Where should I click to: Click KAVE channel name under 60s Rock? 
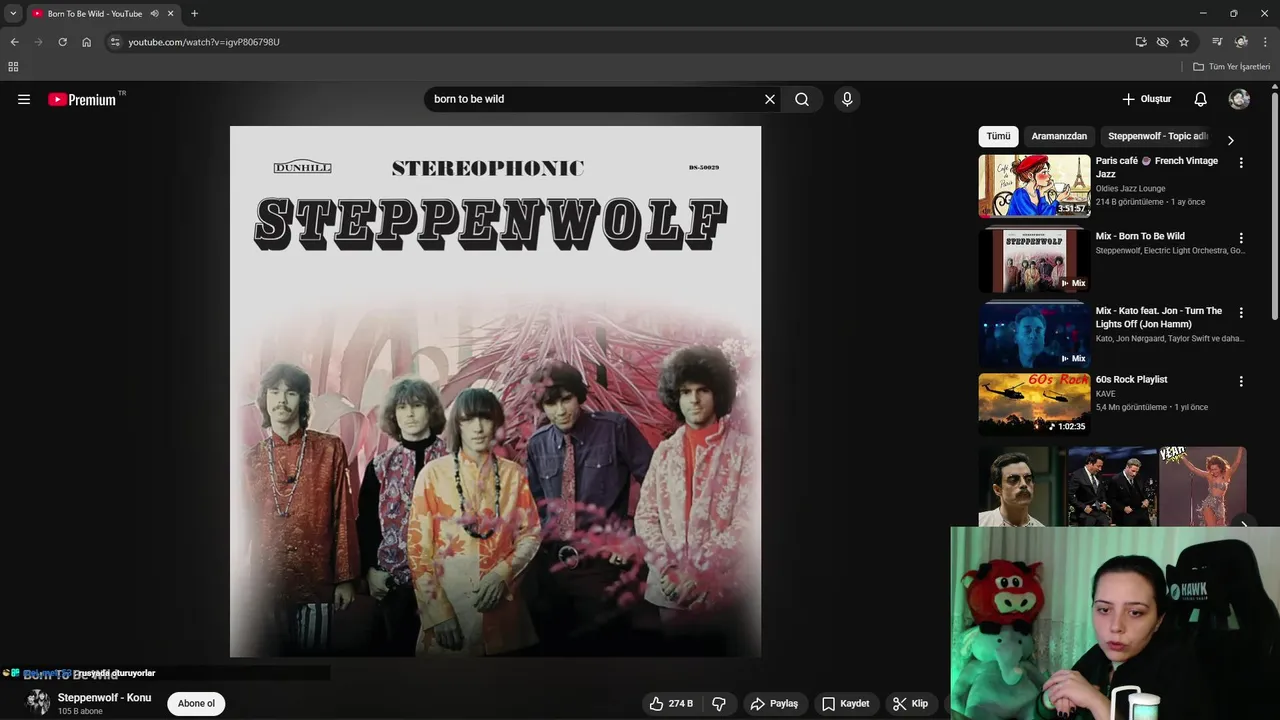tap(1105, 394)
